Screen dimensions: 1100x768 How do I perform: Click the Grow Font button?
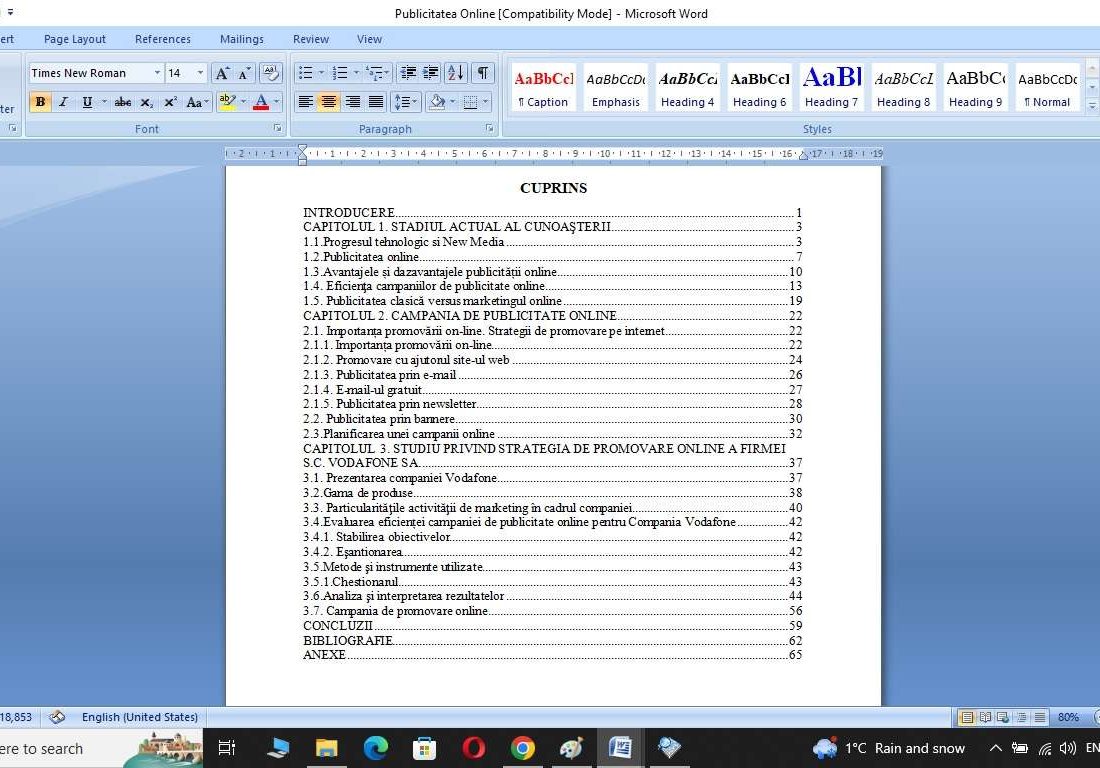[222, 73]
